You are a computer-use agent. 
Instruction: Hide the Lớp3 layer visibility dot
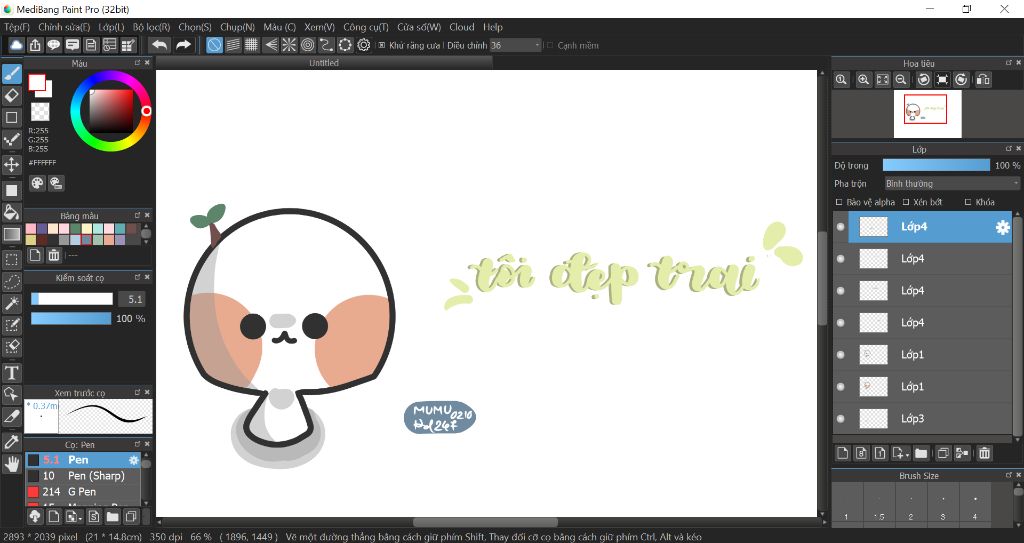[840, 419]
